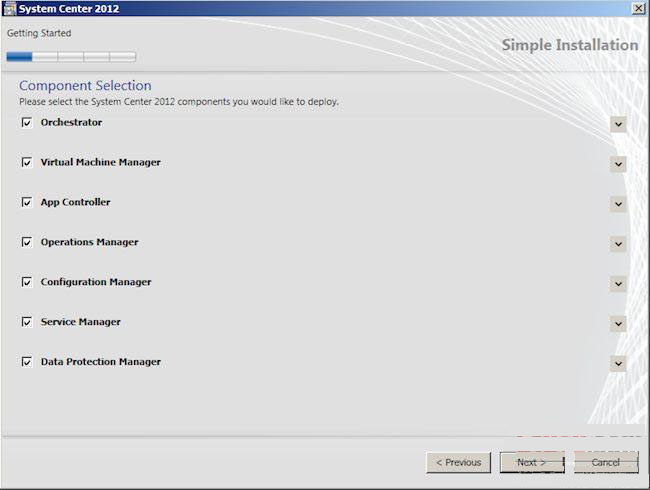Expand Virtual Machine Manager details chevron
The image size is (650, 490).
pos(618,164)
